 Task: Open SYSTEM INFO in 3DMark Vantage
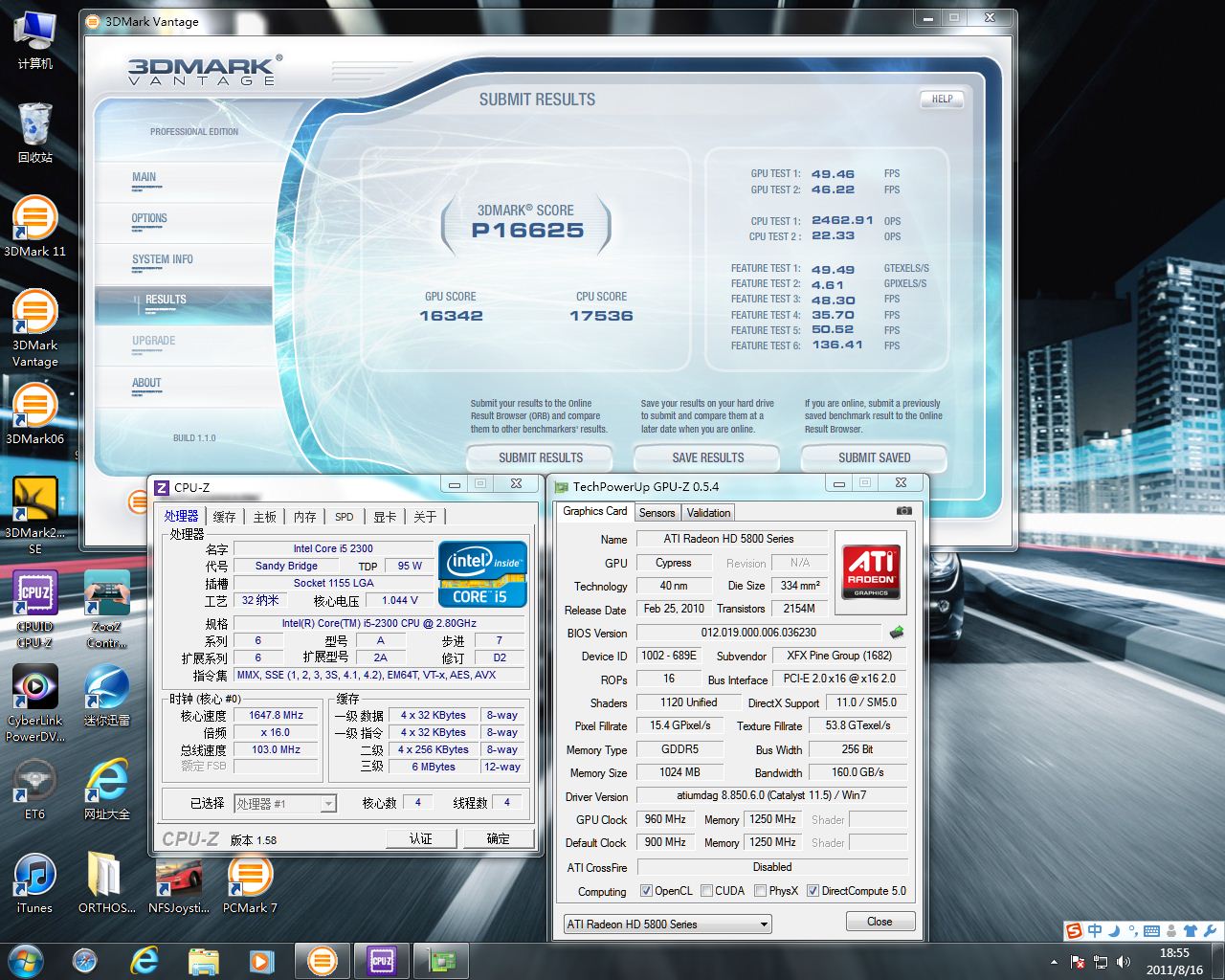tap(162, 259)
